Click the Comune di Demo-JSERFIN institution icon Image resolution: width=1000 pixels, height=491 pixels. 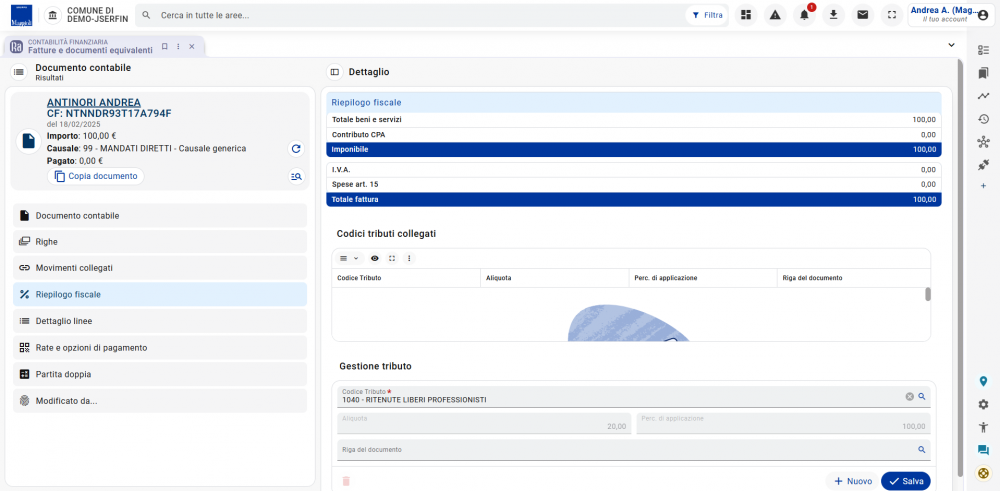point(53,15)
